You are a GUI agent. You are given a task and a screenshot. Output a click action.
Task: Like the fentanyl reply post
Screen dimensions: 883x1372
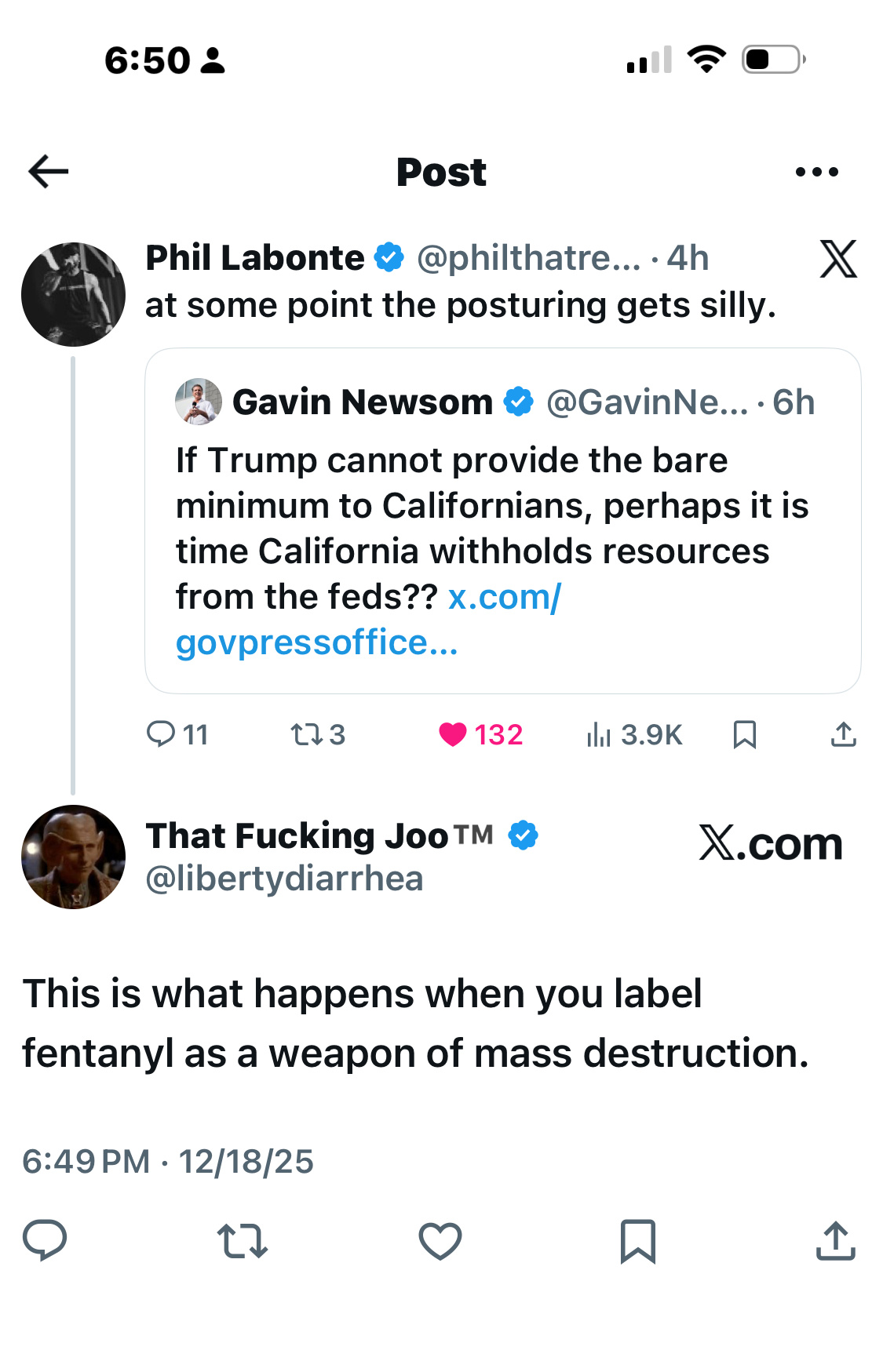click(440, 1240)
